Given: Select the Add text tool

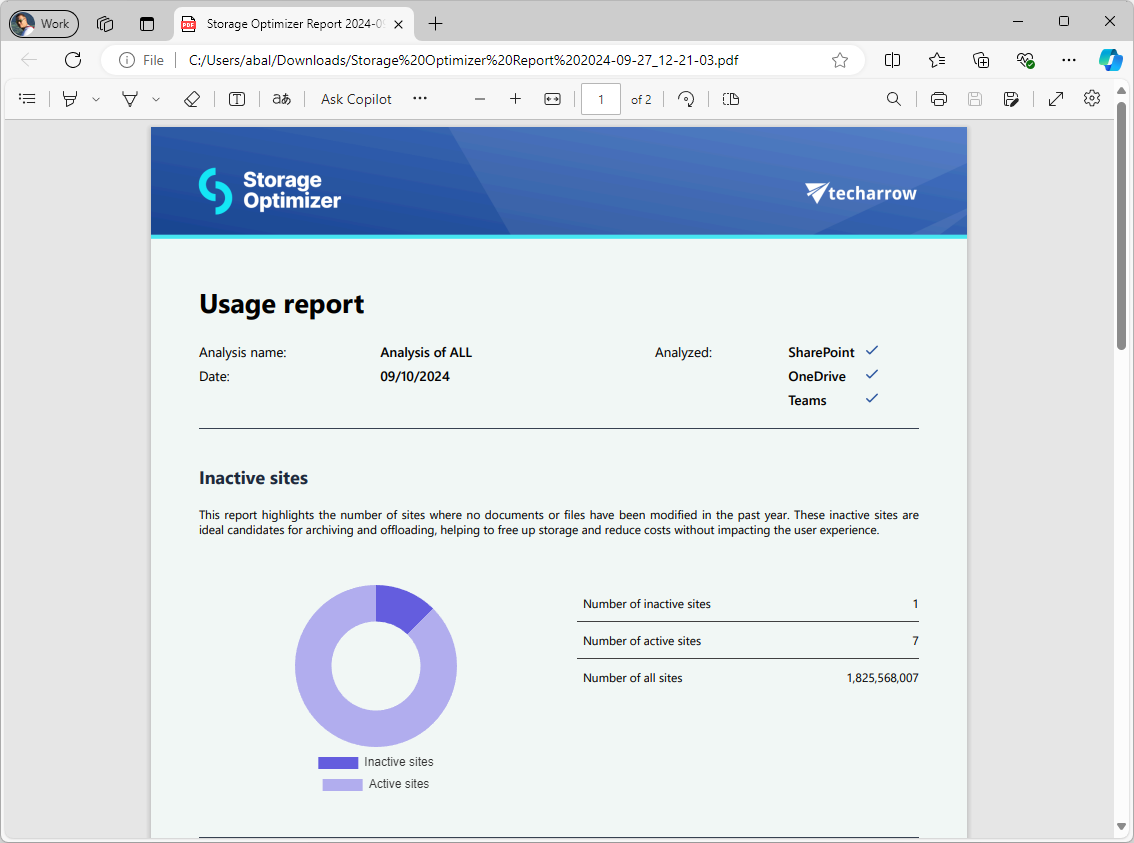Looking at the screenshot, I should pyautogui.click(x=237, y=98).
